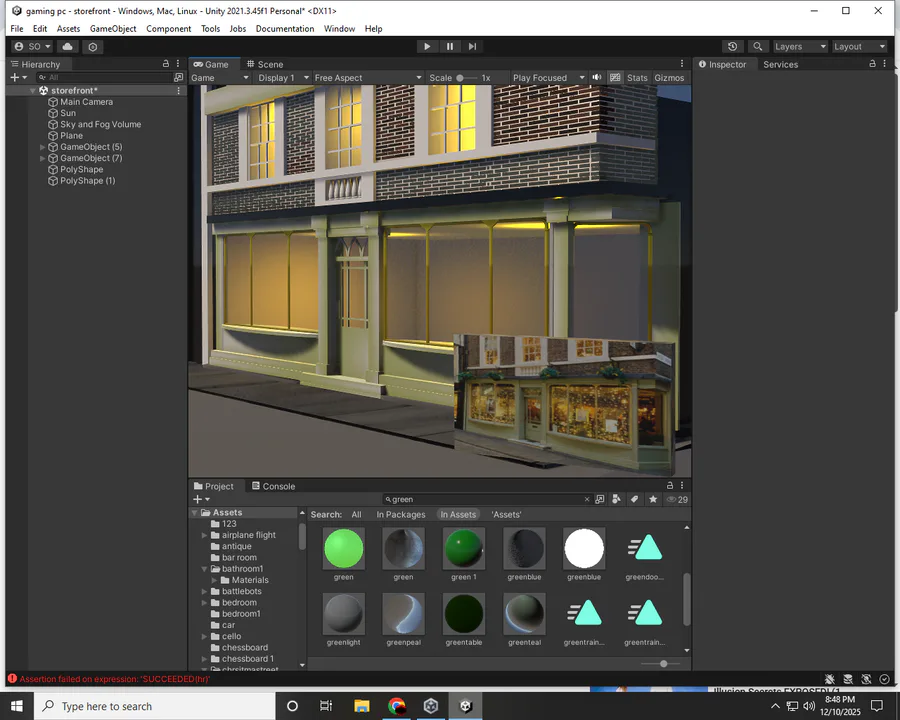
Task: Select search scope 'Assets'
Action: point(506,514)
